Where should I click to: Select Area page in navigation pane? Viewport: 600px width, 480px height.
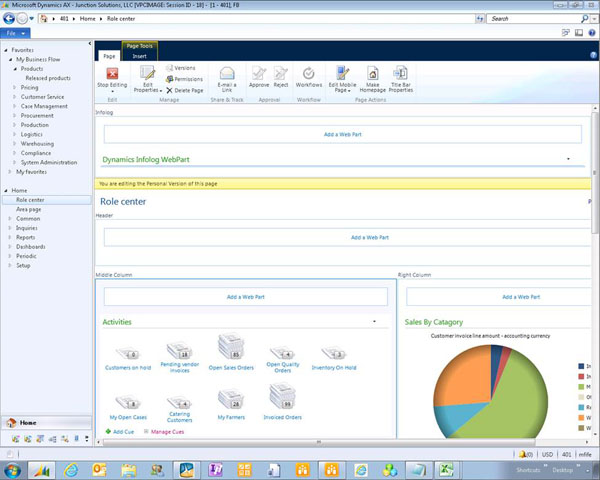point(28,209)
